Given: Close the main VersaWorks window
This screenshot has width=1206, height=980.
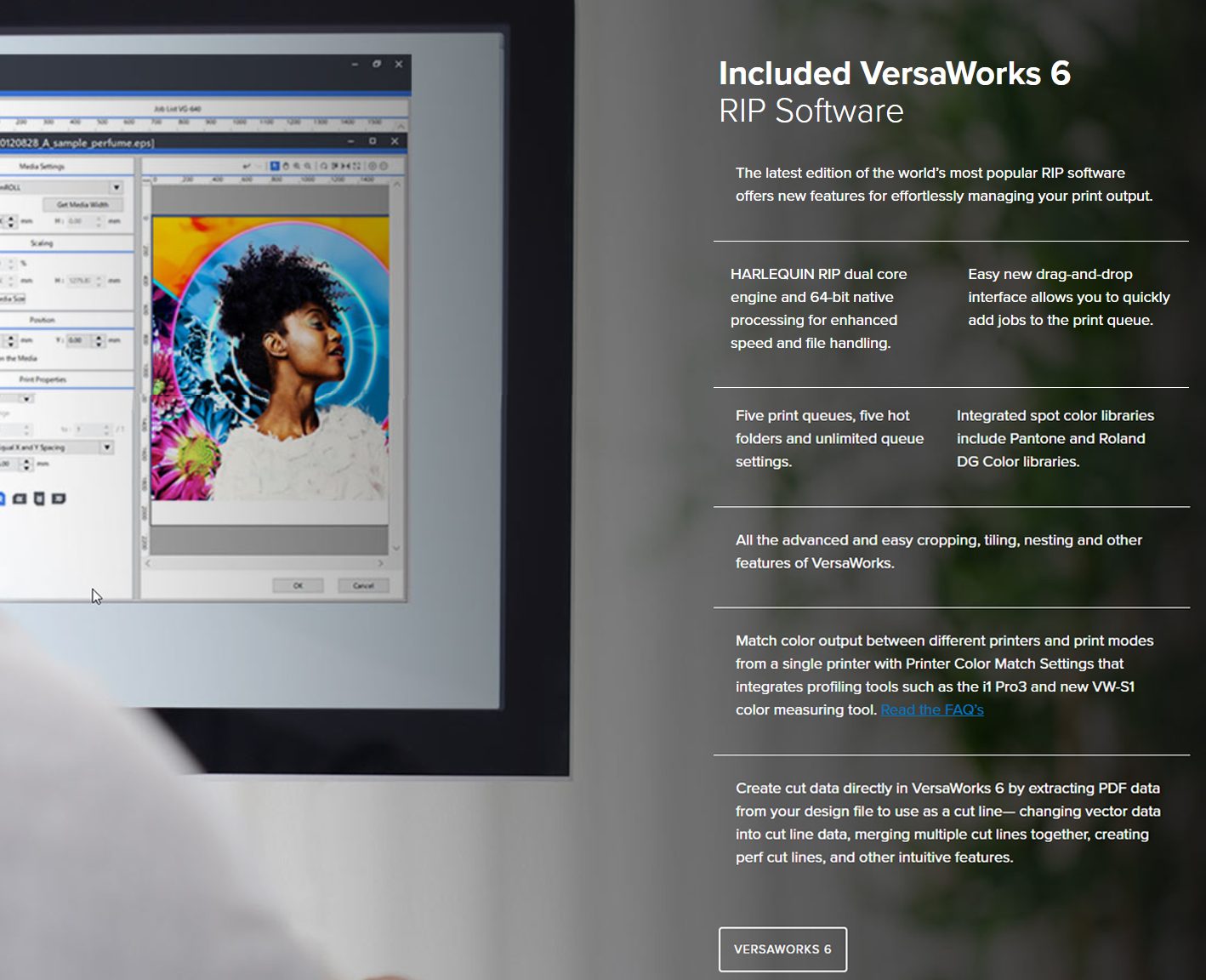Looking at the screenshot, I should (x=398, y=64).
